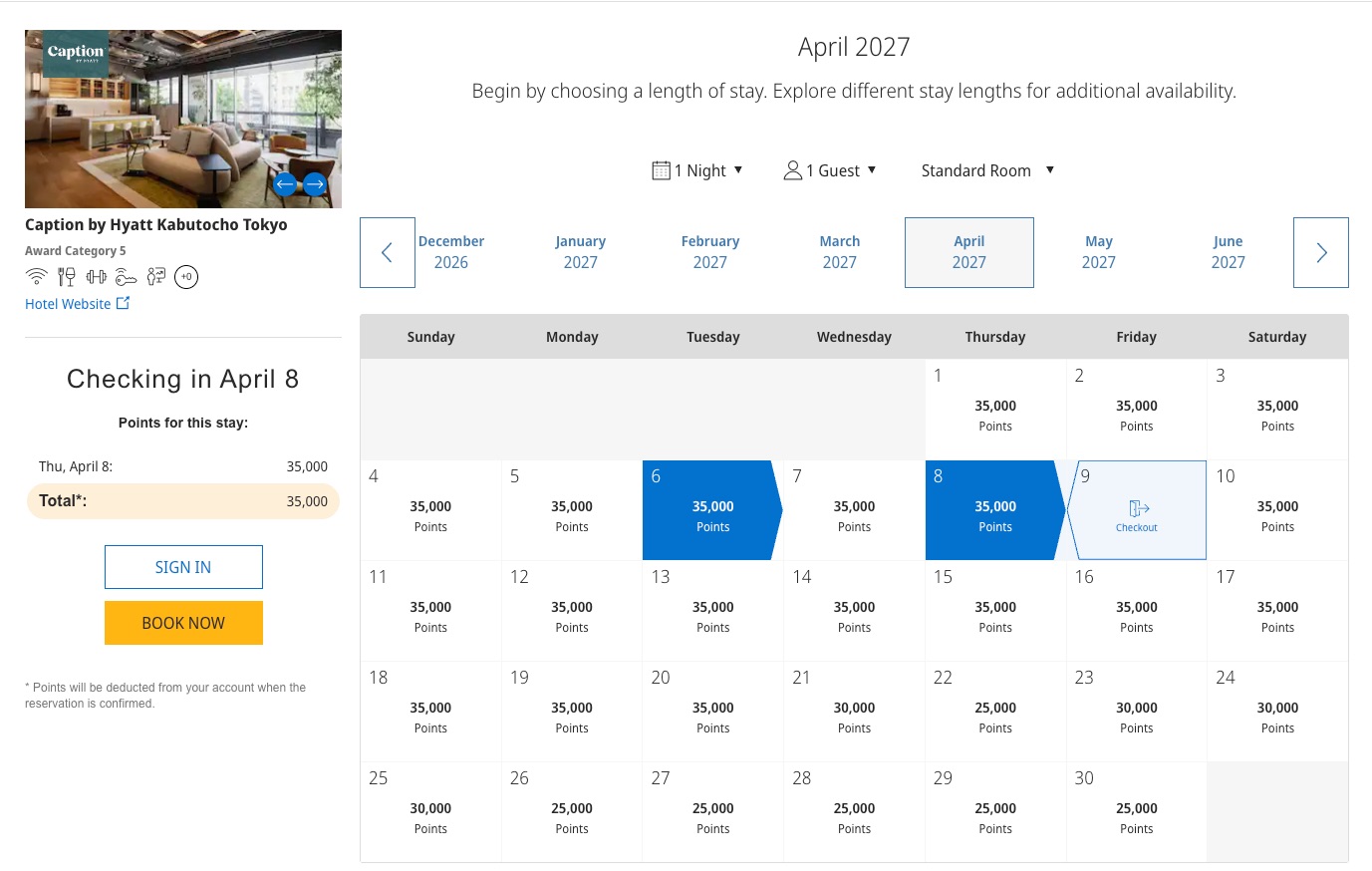Select April 15 on the calendar

coord(995,611)
